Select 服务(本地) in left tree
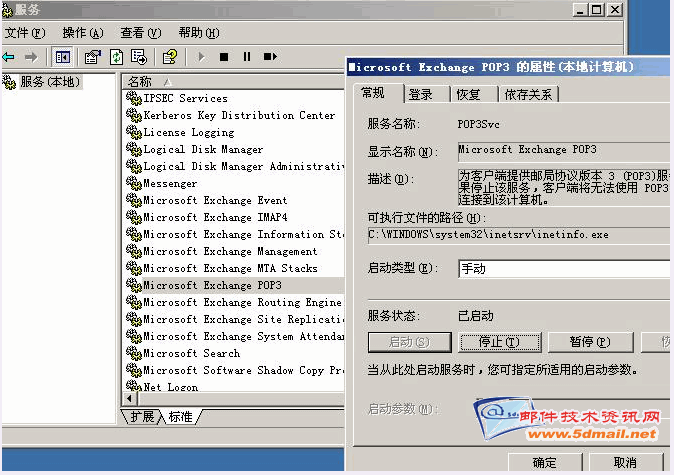The image size is (674, 475). [x=46, y=81]
